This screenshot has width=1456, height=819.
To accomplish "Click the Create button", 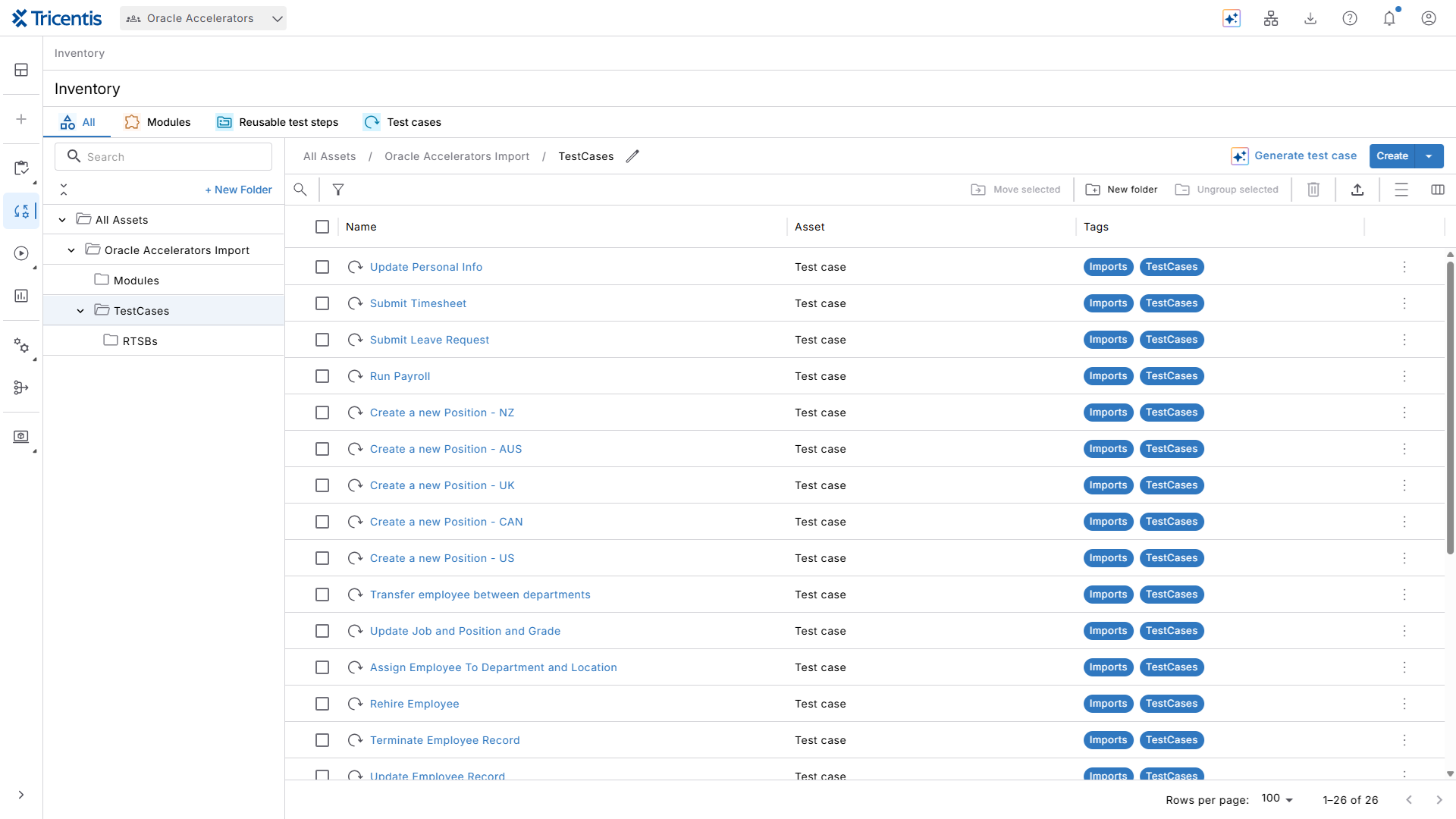I will 1392,156.
